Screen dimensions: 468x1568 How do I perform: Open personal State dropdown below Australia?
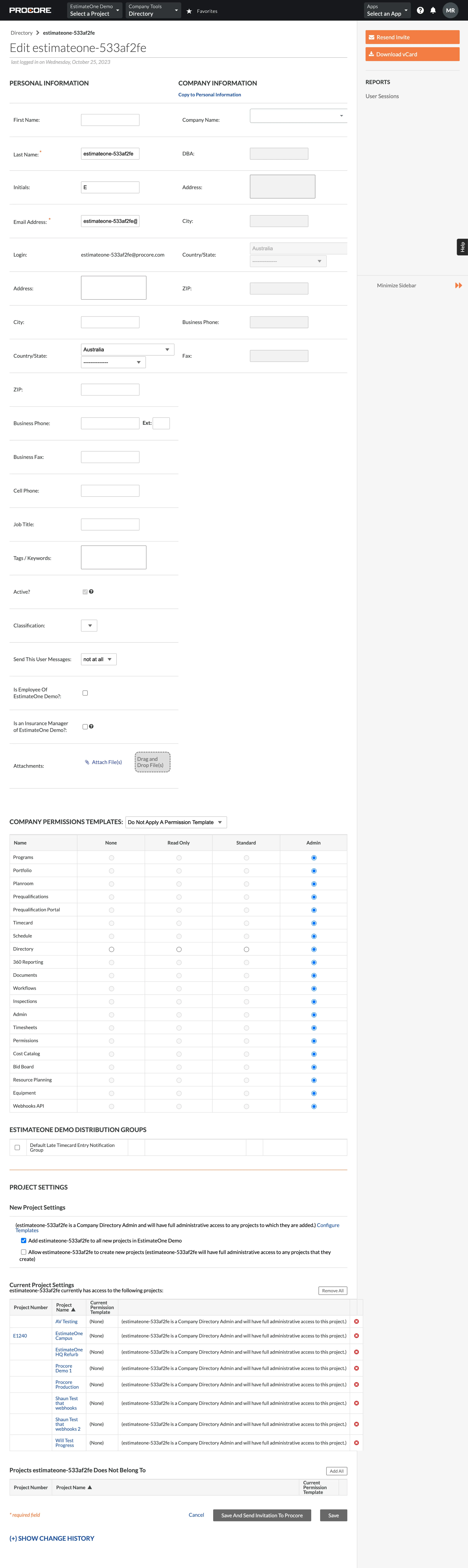tap(113, 362)
